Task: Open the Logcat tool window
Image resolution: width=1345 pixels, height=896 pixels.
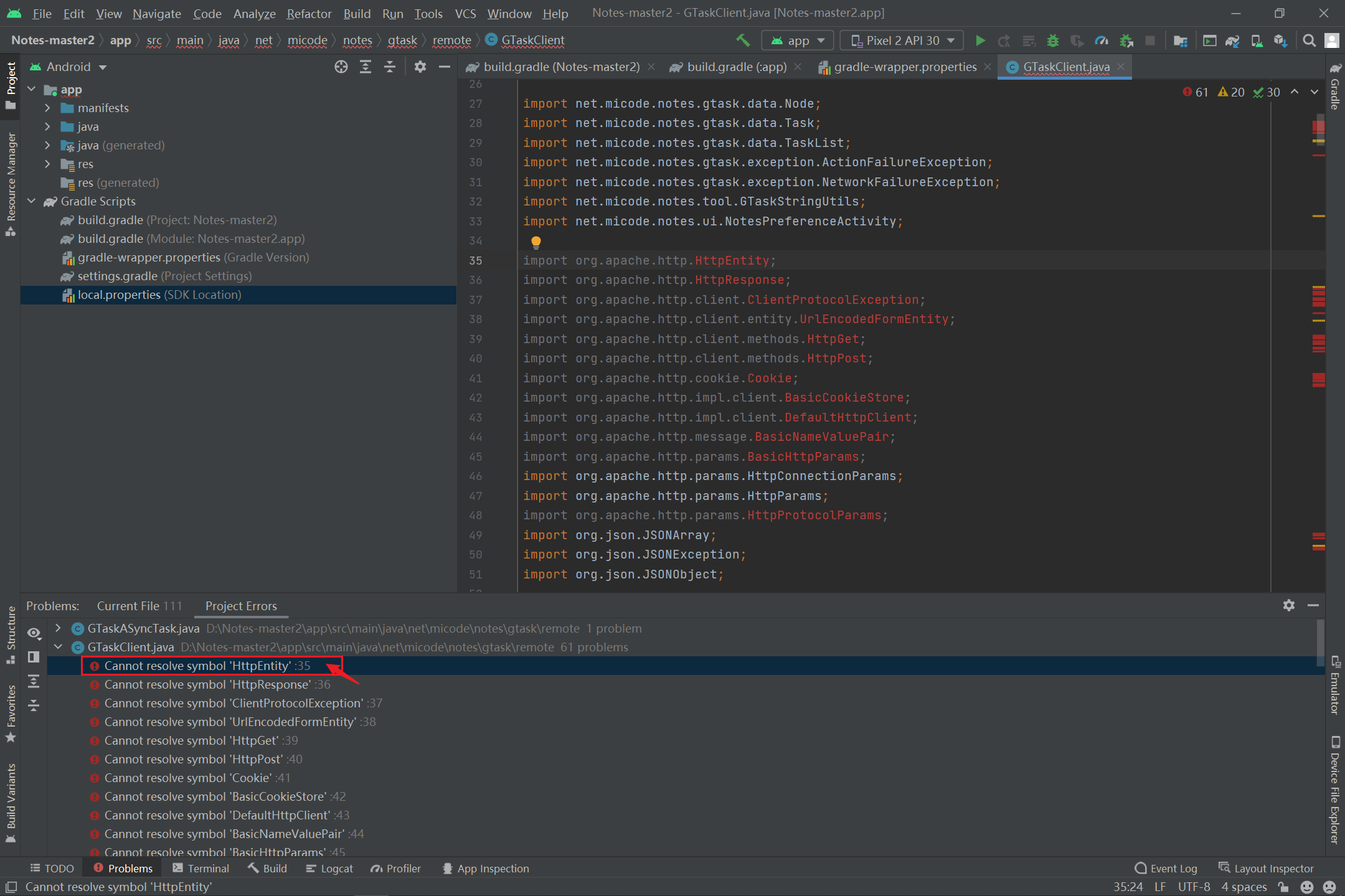Action: [x=329, y=868]
